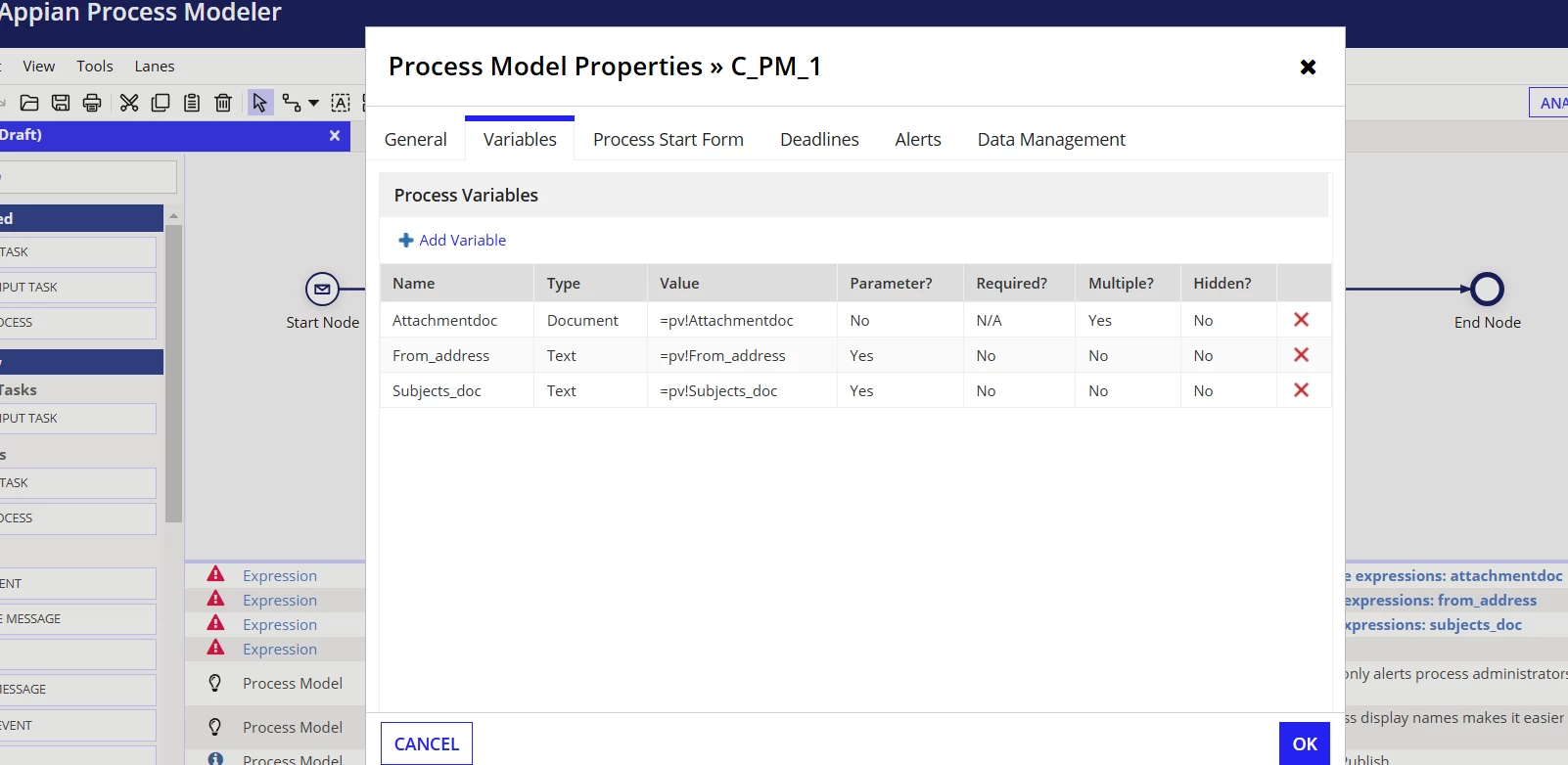Click the Open folder icon in the toolbar
Viewport: 1568px width, 765px height.
point(29,103)
